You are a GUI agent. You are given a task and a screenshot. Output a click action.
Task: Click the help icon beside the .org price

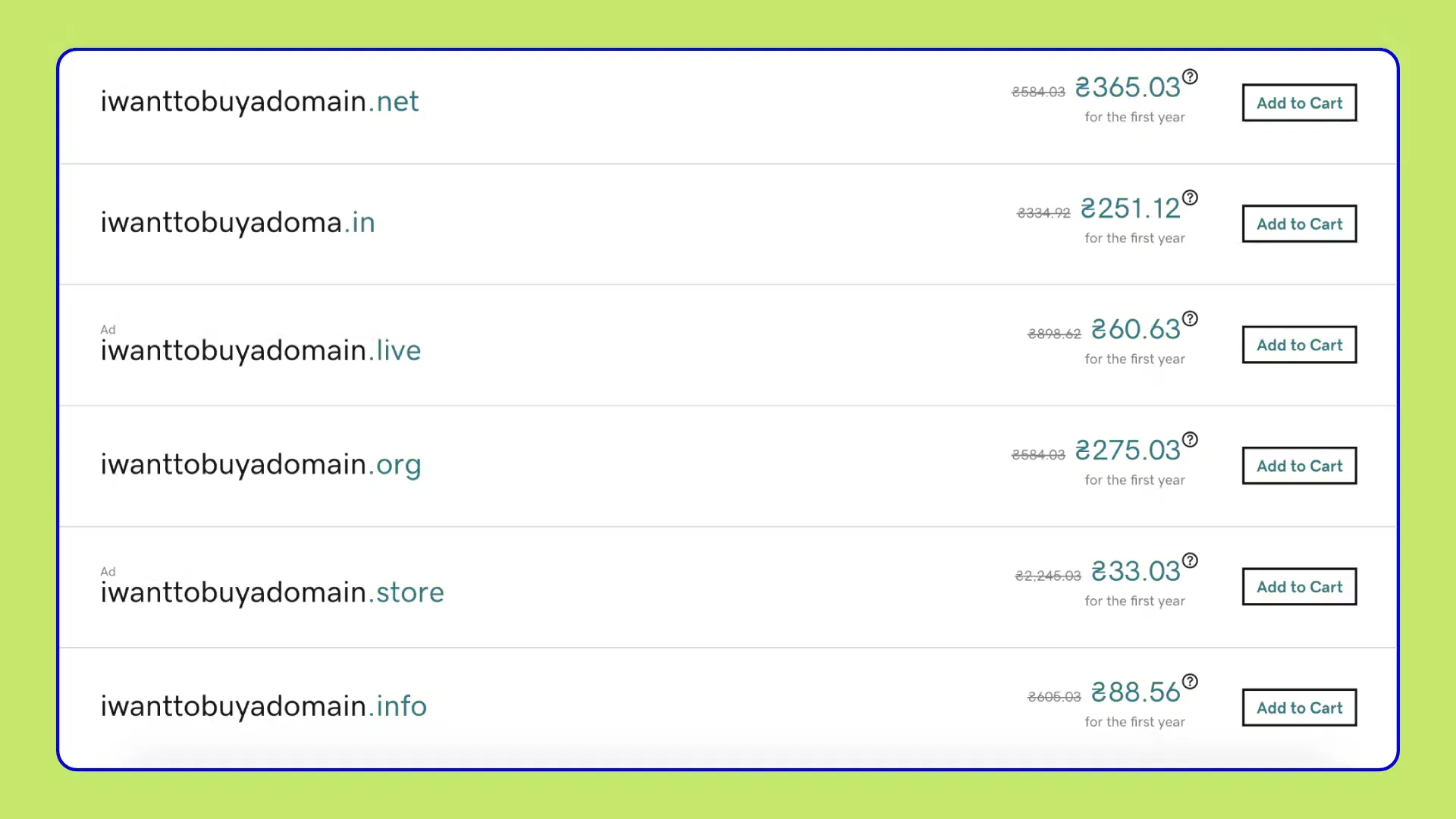tap(1190, 440)
